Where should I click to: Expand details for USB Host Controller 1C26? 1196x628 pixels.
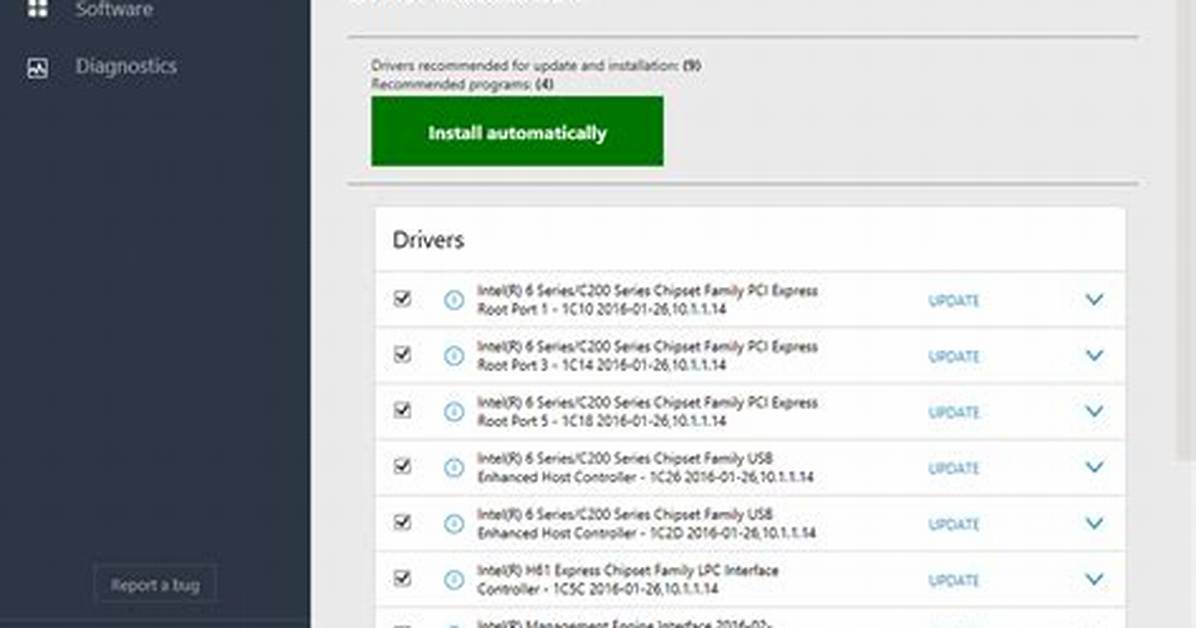coord(1095,466)
